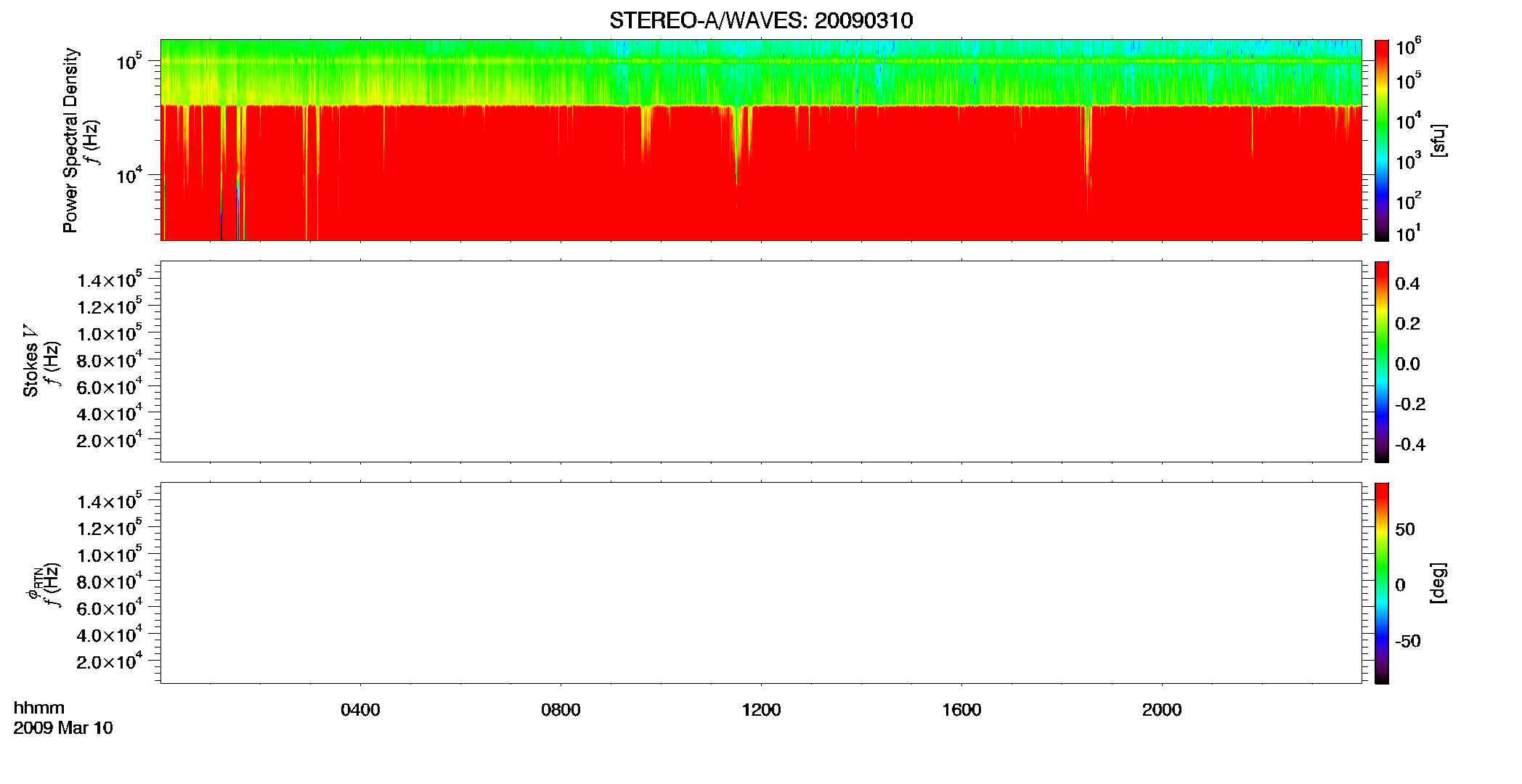Click the Stokes V color bar
The width and height of the screenshot is (1522, 784).
pyautogui.click(x=1382, y=362)
